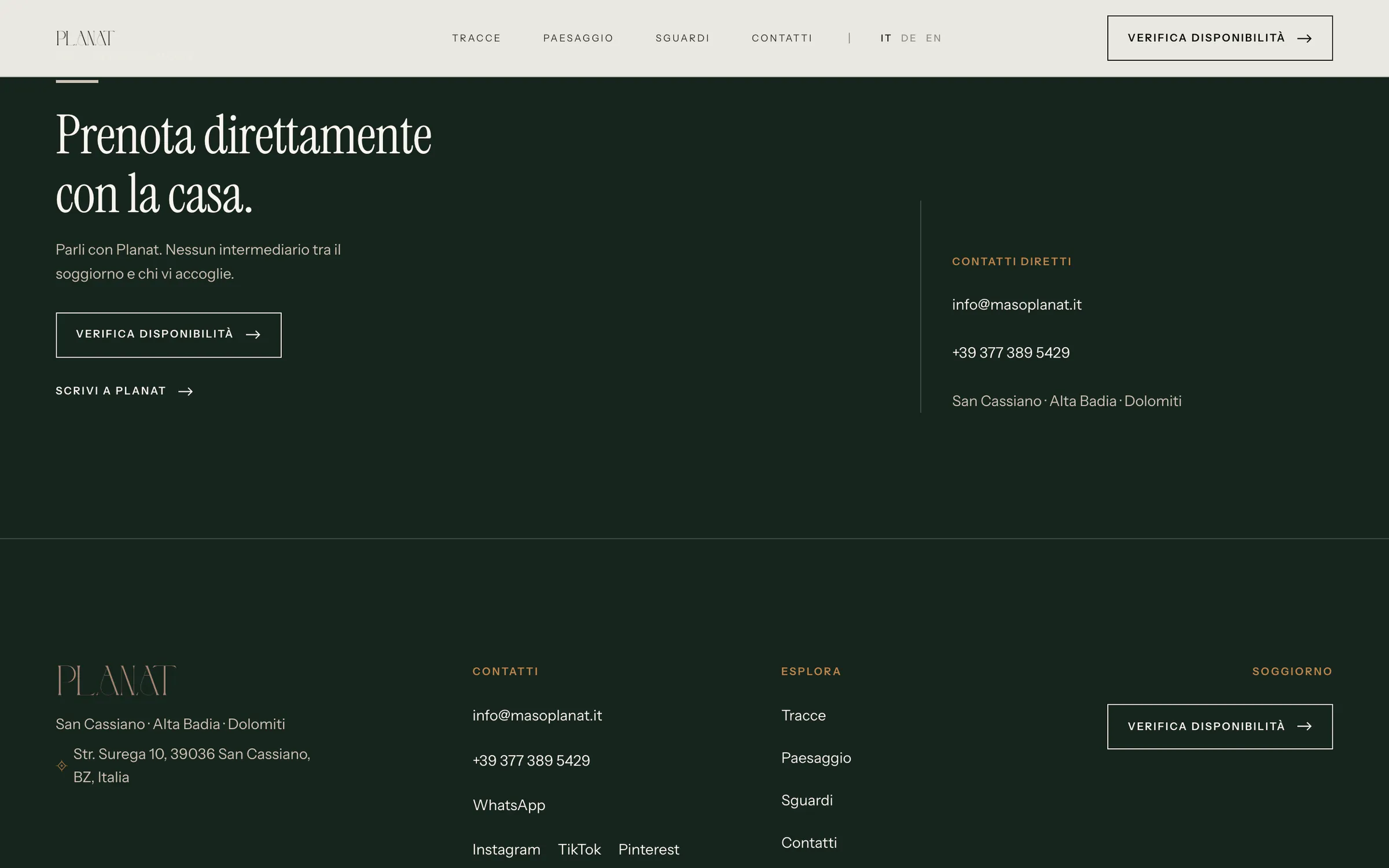Click the footer PLANAT logo

click(x=116, y=680)
